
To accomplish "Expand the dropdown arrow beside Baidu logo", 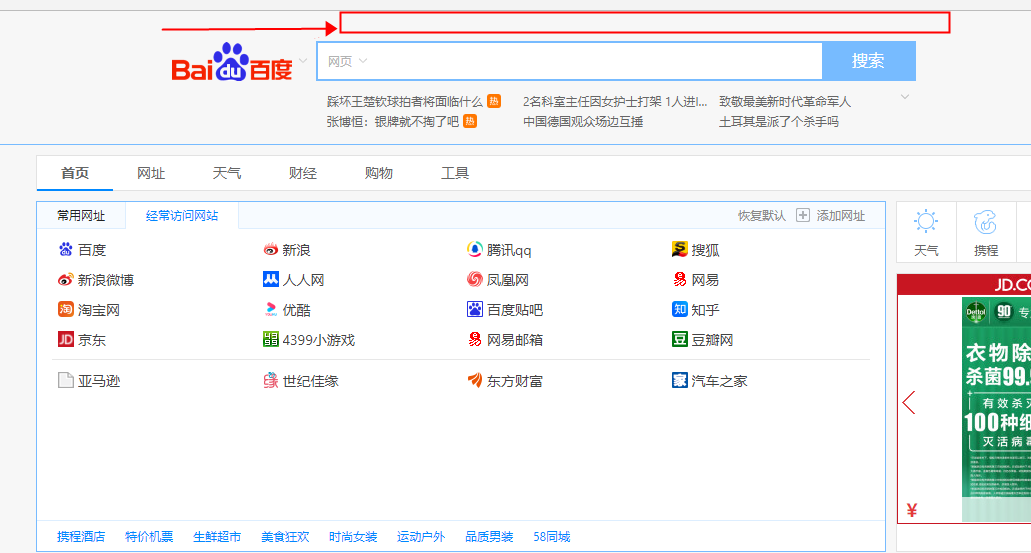I will pos(302,61).
